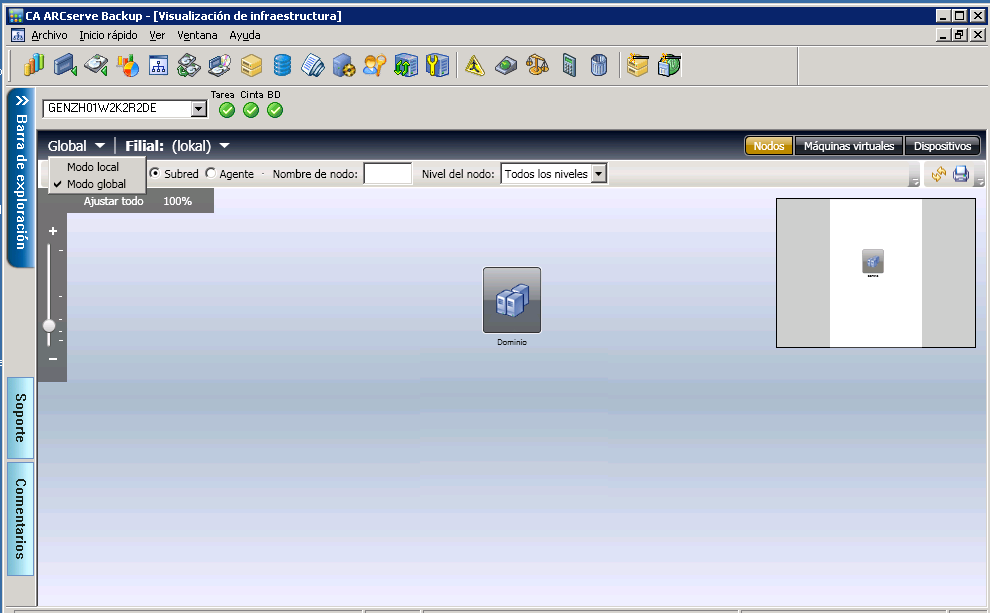Open the user with key profile icon
This screenshot has height=613, width=990.
pyautogui.click(x=375, y=65)
